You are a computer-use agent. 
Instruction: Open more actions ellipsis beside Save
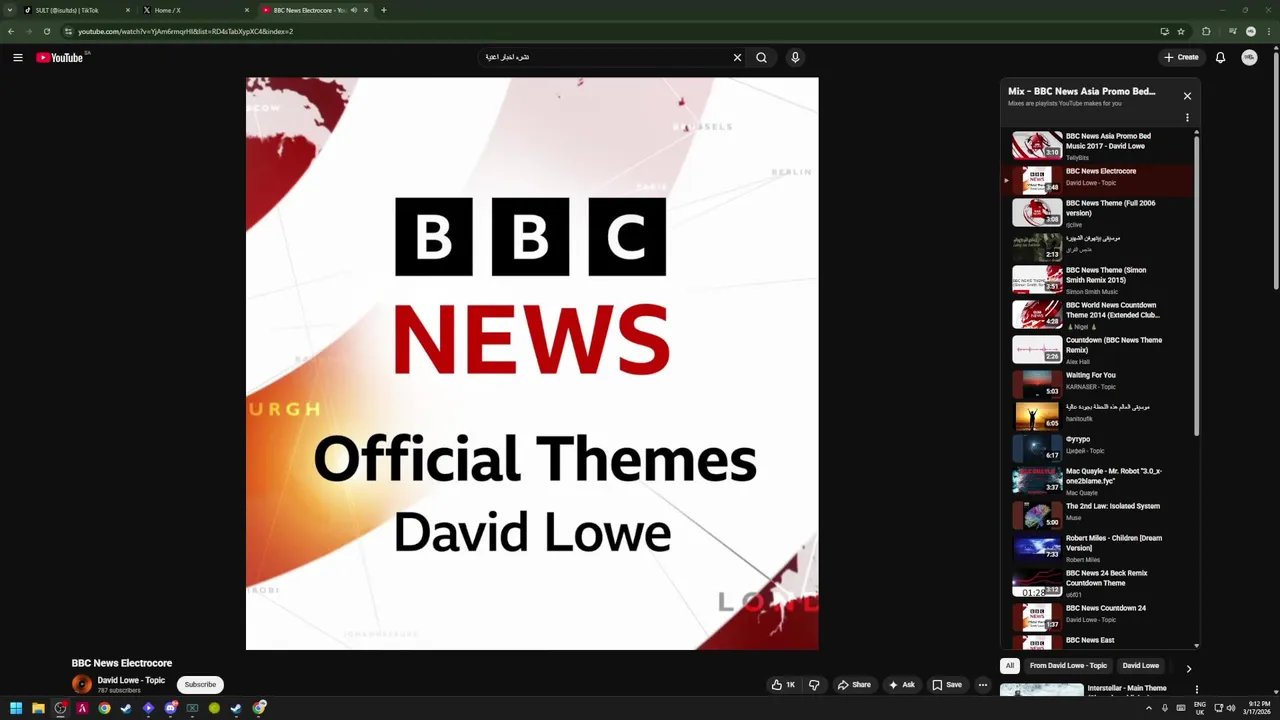(x=983, y=685)
